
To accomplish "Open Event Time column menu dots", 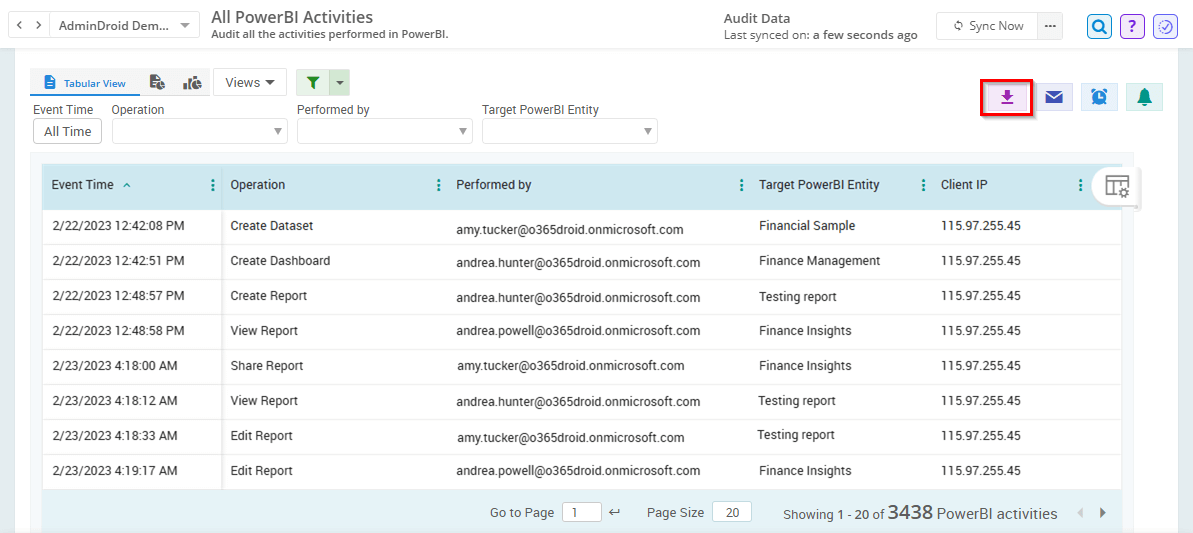I will pos(212,185).
